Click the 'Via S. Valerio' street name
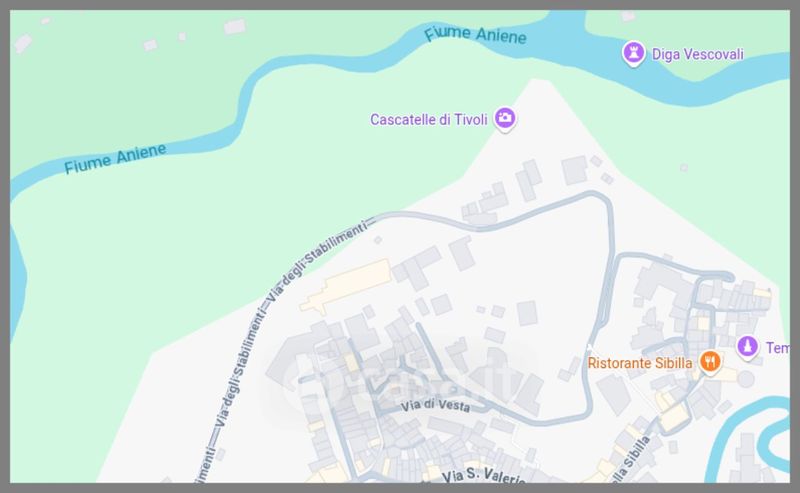The image size is (800, 493). pyautogui.click(x=483, y=475)
